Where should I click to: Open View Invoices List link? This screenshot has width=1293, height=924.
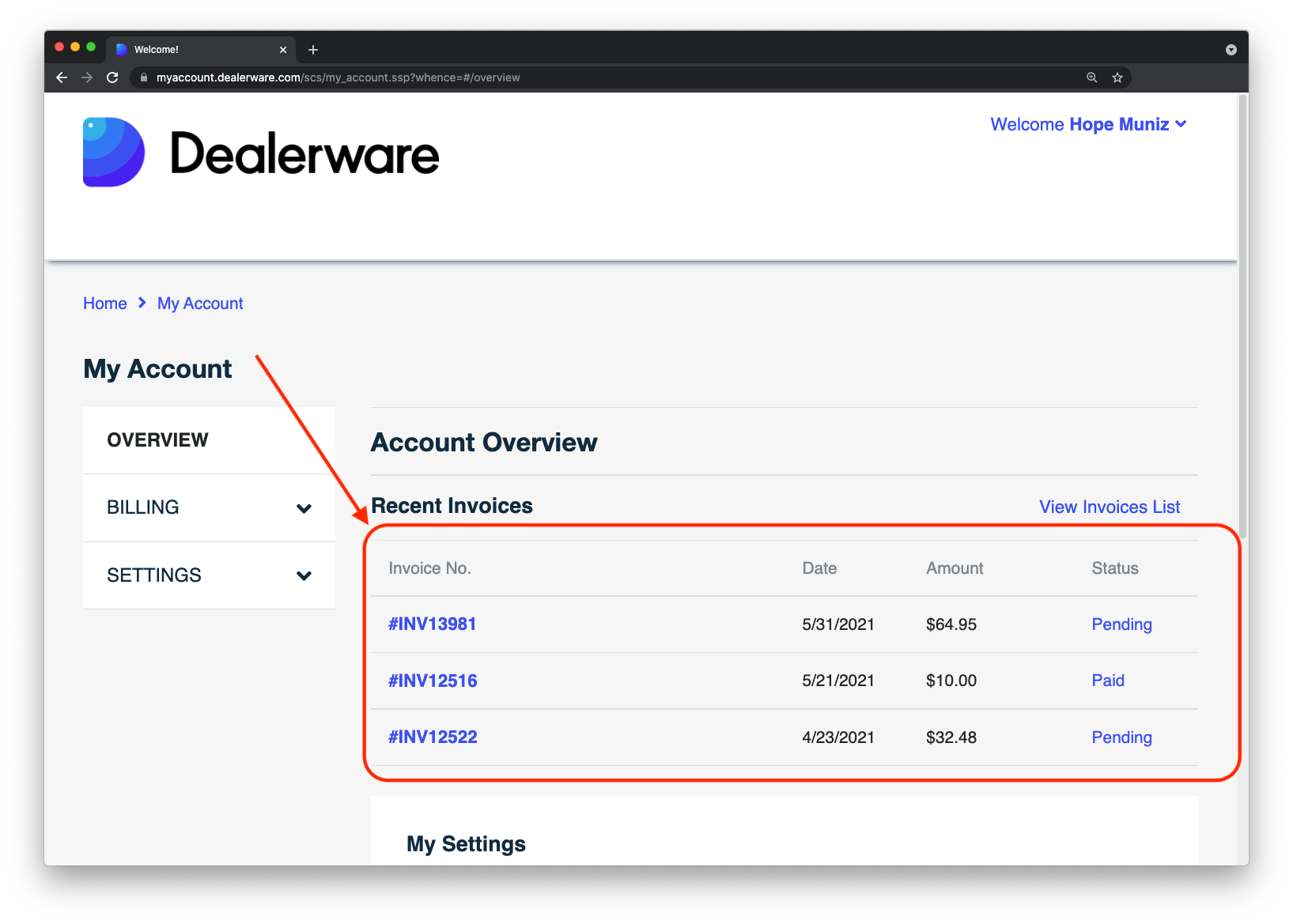tap(1110, 507)
